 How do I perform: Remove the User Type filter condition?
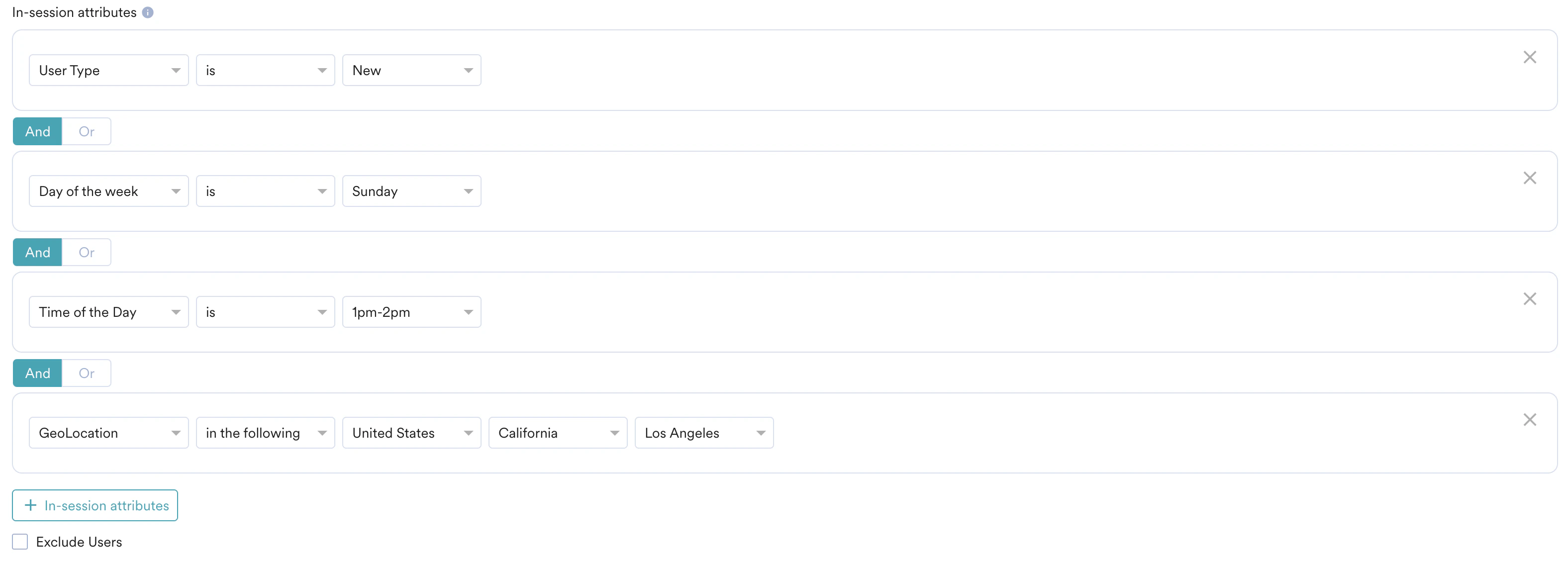1530,57
